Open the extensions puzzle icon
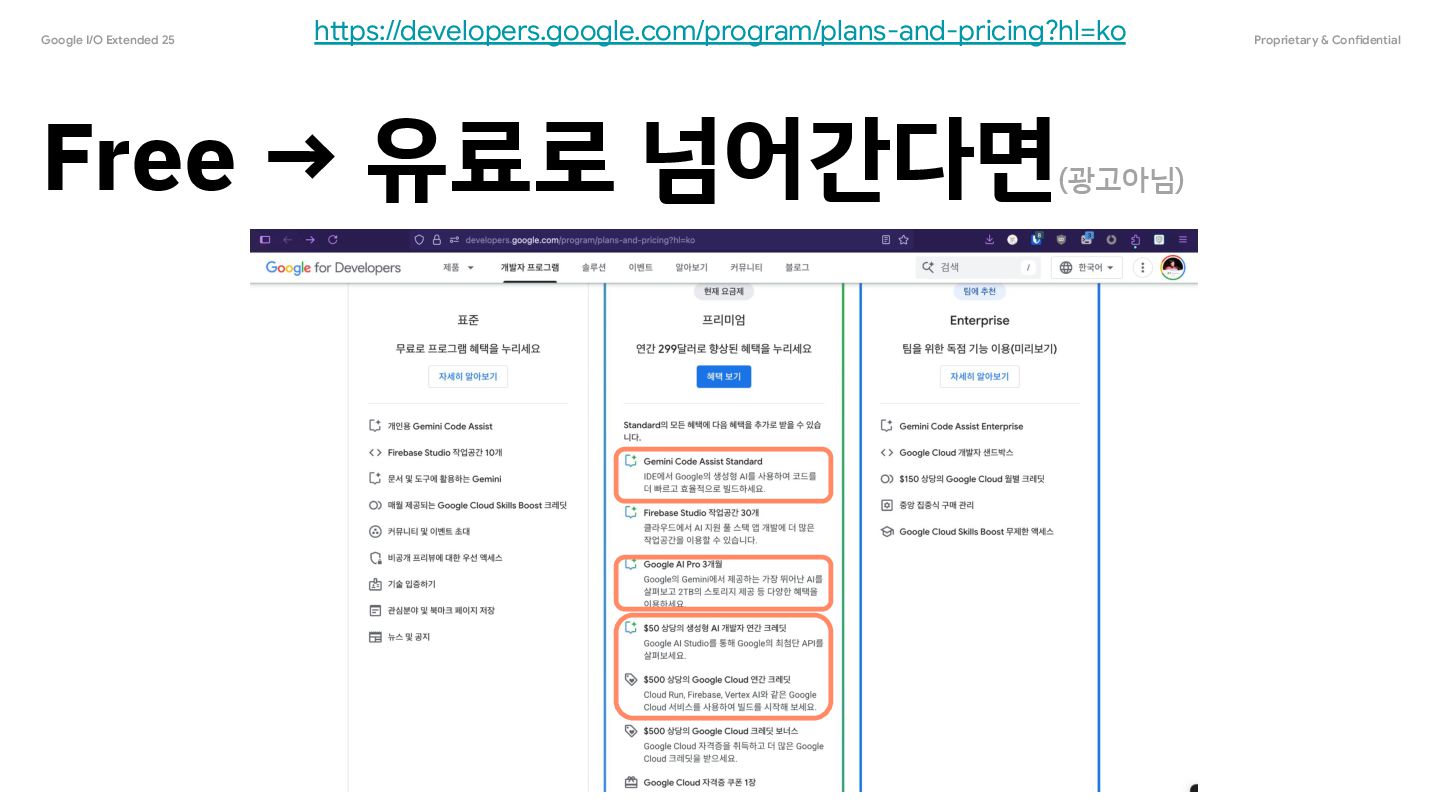 [x=1136, y=240]
